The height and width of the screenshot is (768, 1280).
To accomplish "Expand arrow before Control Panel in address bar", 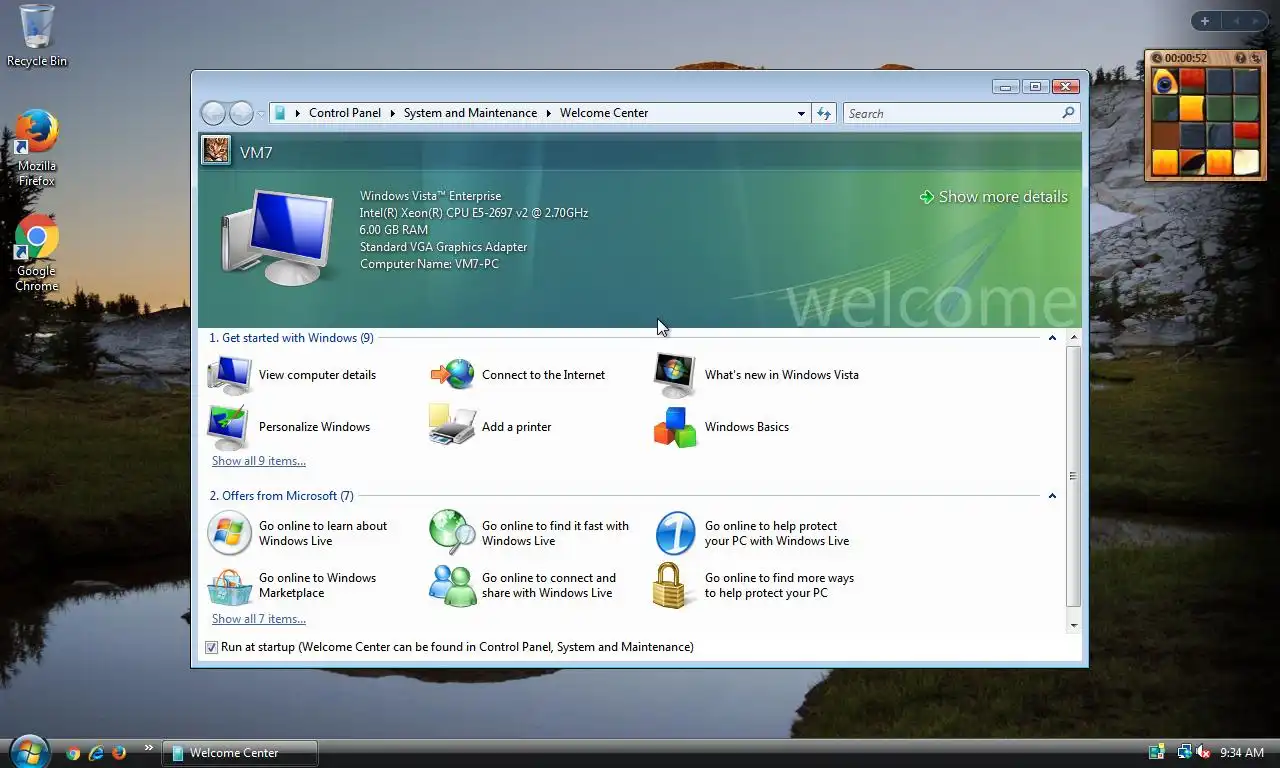I will [x=297, y=113].
